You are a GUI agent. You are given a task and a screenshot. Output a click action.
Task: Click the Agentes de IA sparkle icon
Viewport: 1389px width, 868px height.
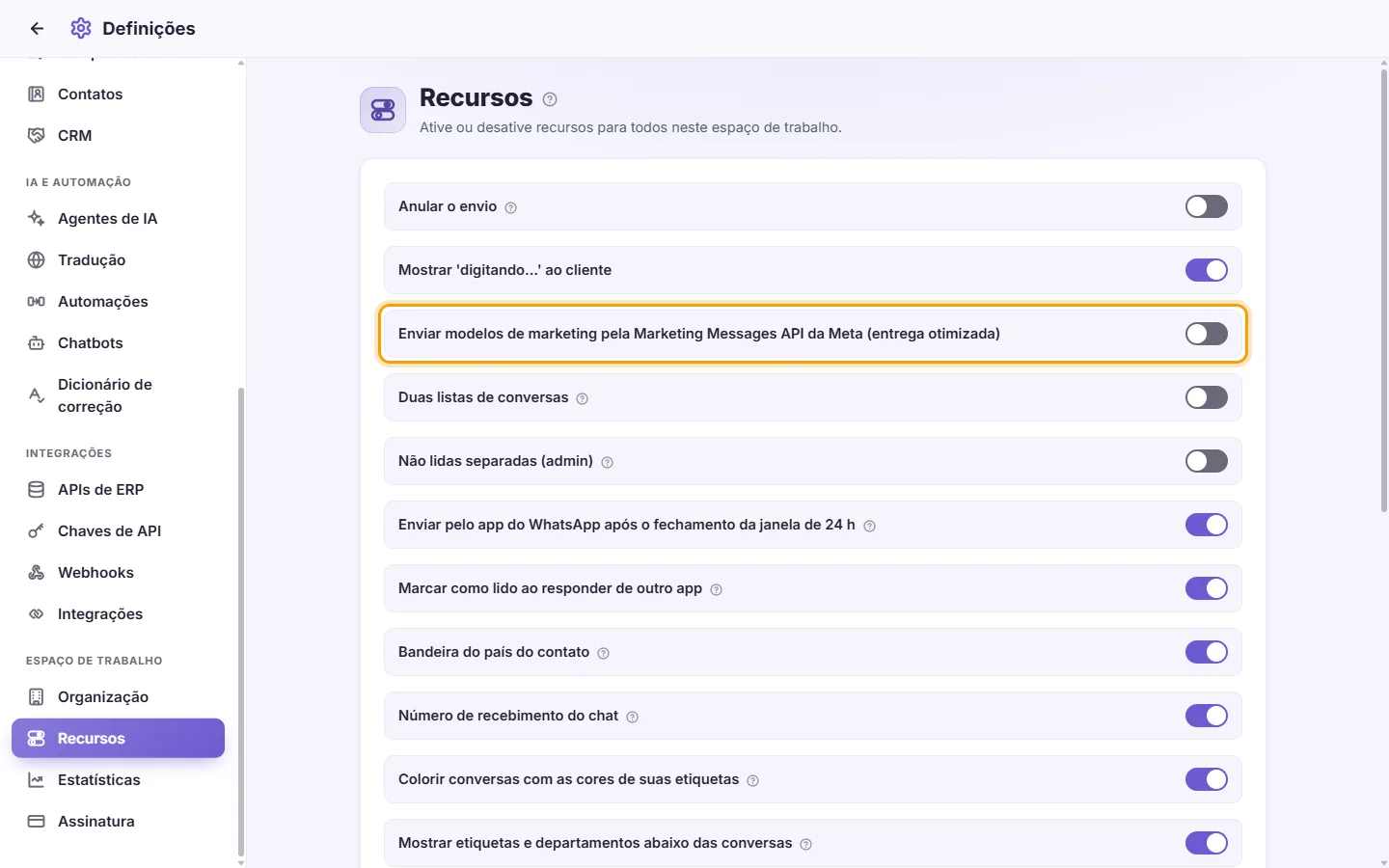click(x=37, y=219)
